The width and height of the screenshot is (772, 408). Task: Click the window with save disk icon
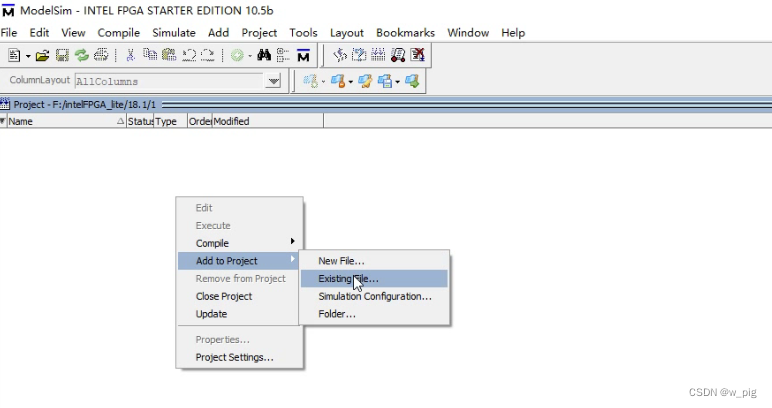click(x=385, y=81)
